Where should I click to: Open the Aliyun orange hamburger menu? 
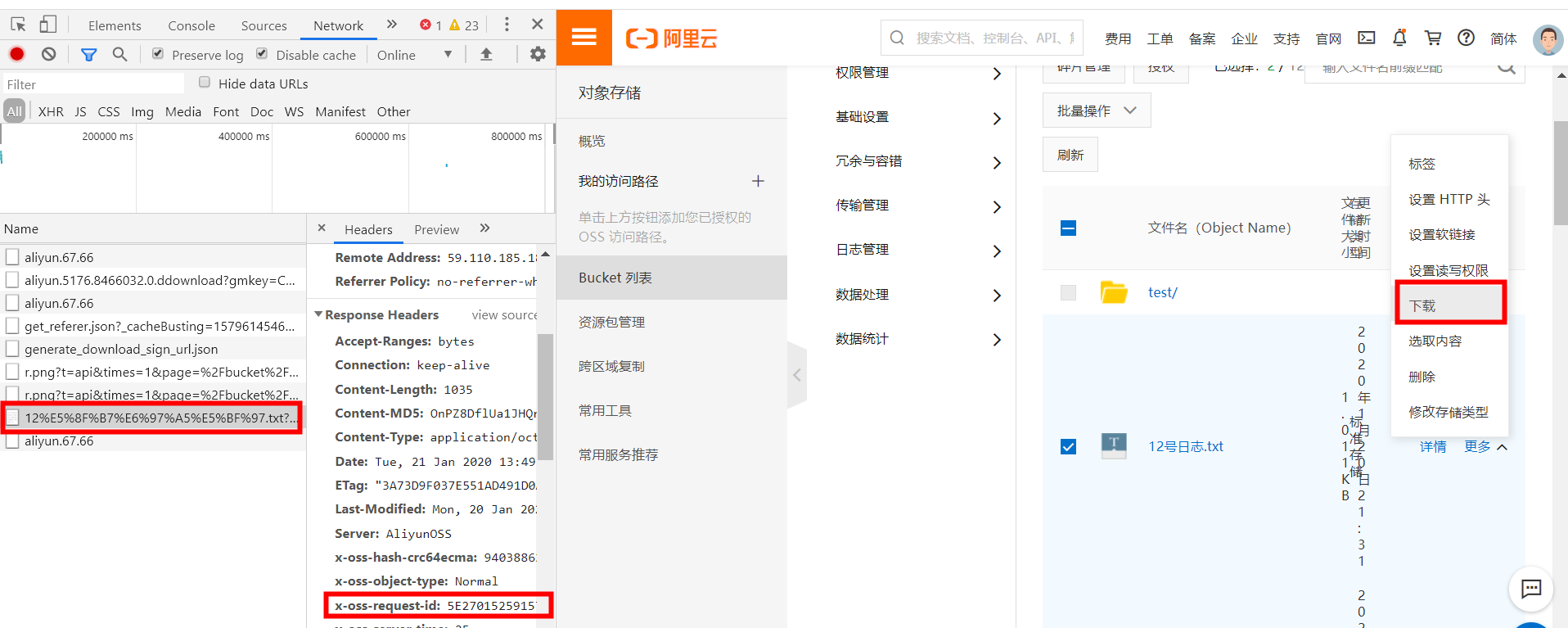pyautogui.click(x=584, y=37)
